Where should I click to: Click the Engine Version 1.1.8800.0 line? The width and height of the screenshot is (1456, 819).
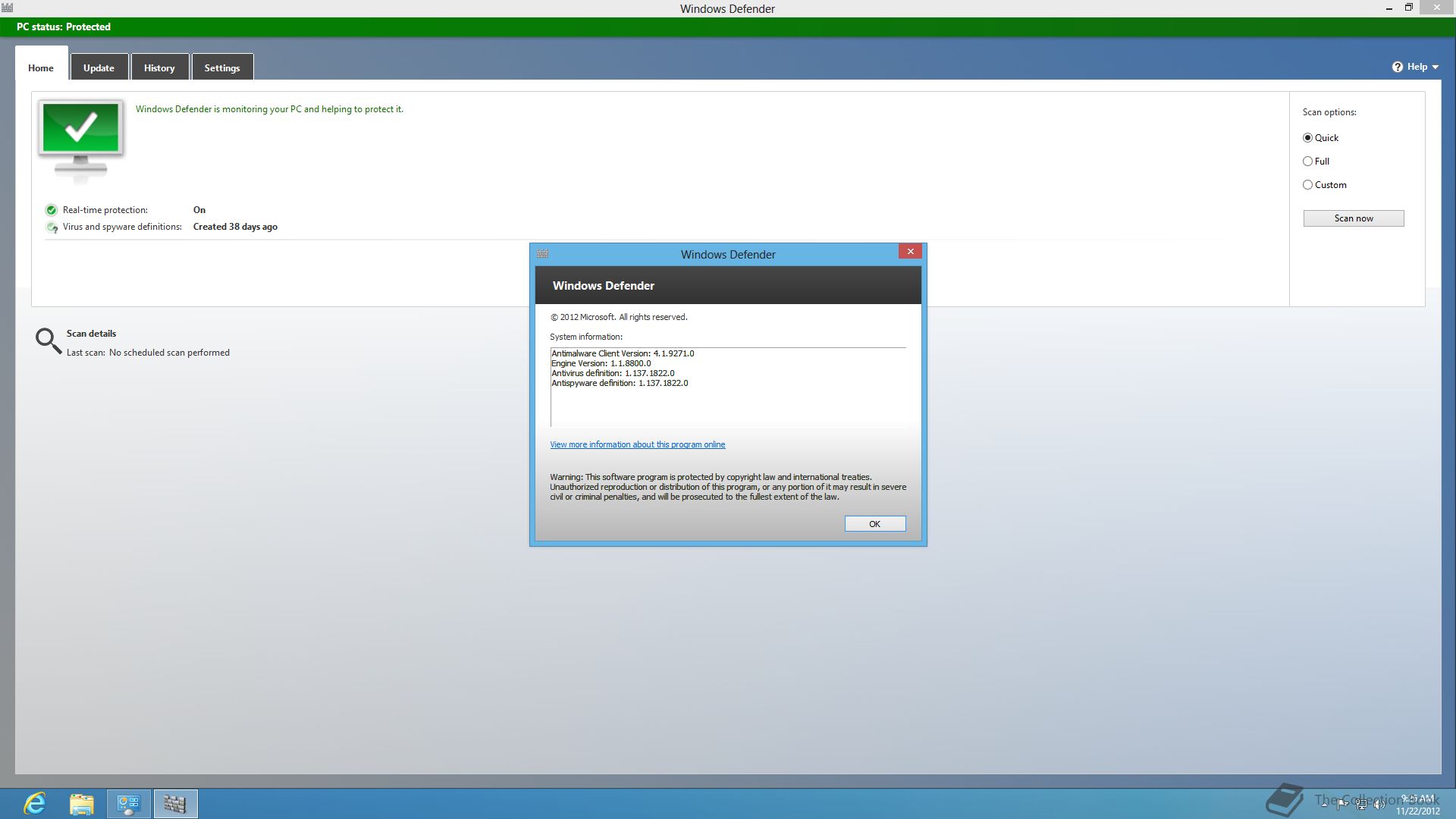601,363
